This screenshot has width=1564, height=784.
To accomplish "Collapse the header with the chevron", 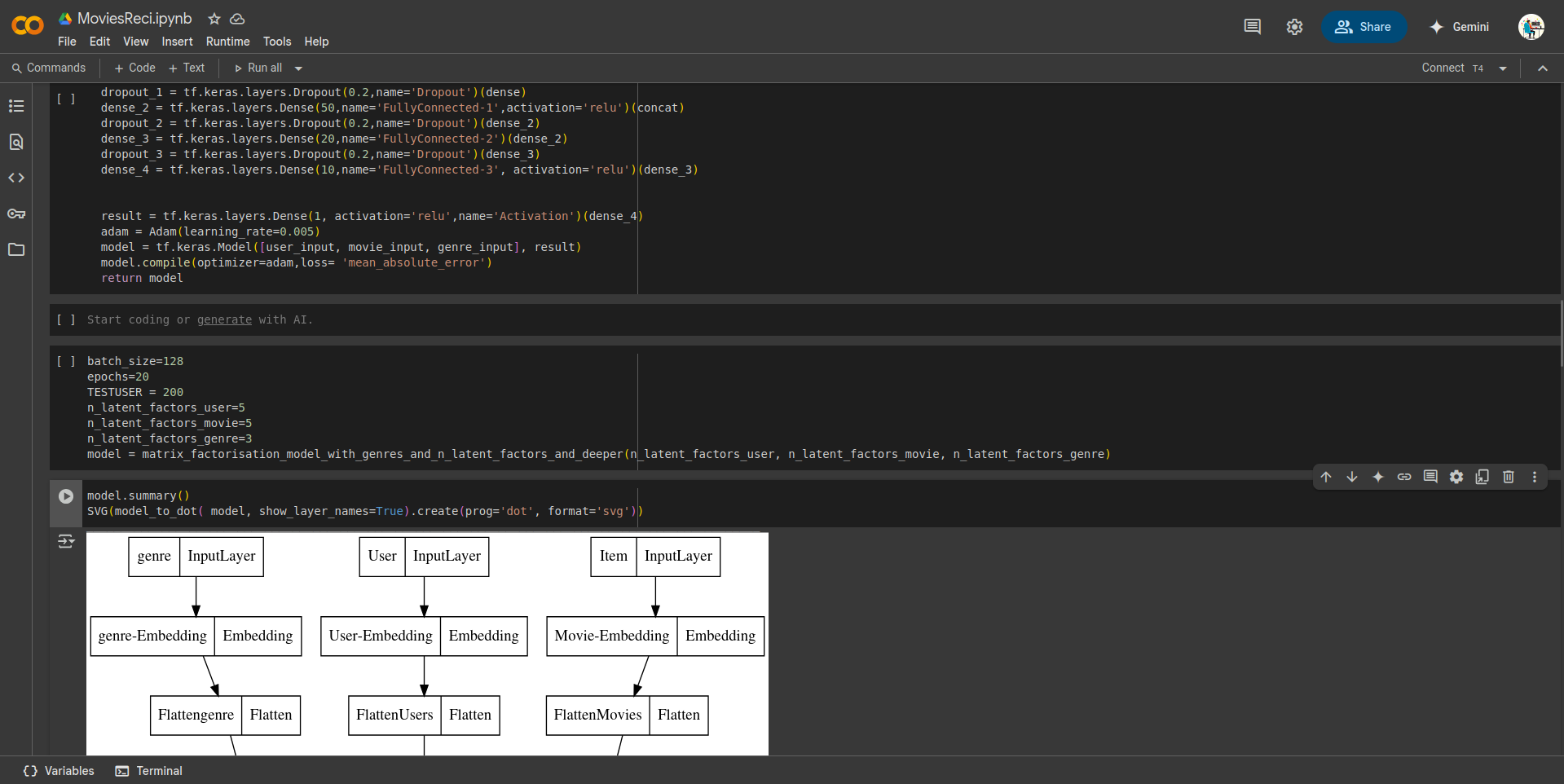I will click(x=1543, y=68).
